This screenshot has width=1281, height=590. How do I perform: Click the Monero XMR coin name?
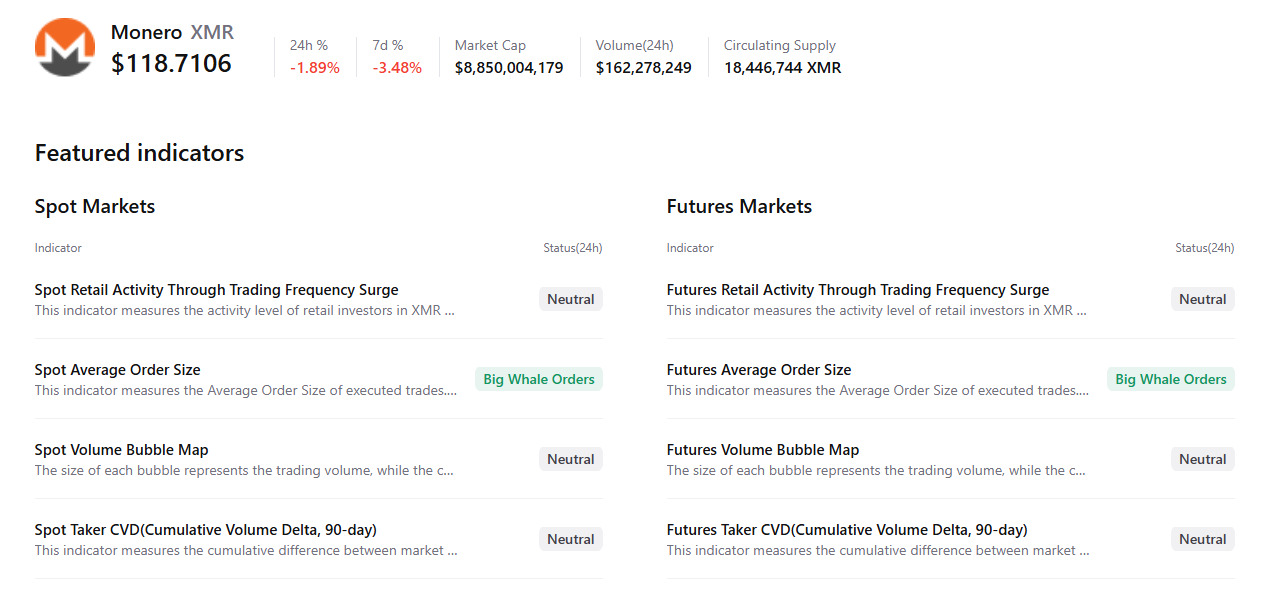pyautogui.click(x=173, y=32)
